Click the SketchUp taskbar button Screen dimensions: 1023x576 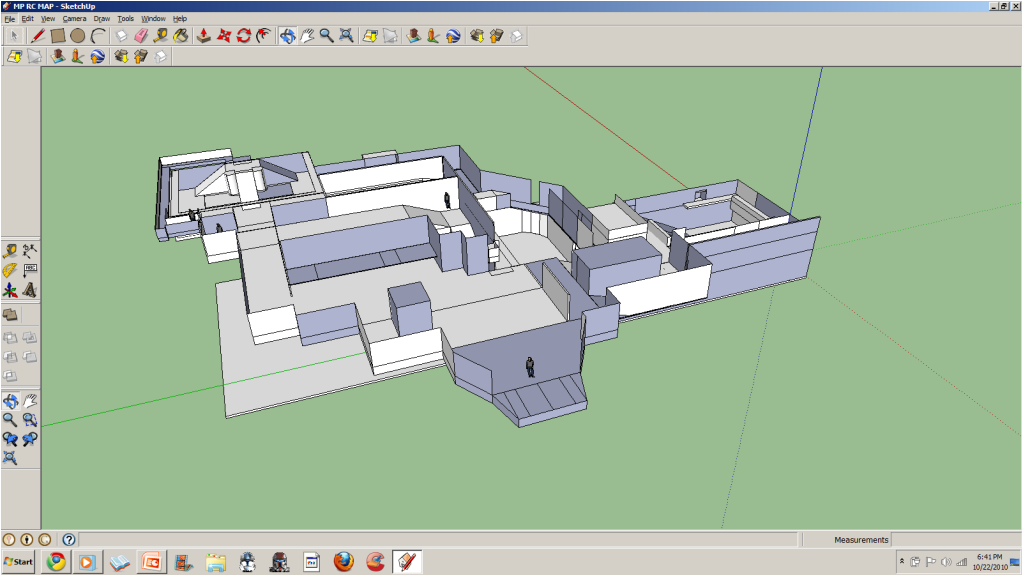click(x=407, y=562)
